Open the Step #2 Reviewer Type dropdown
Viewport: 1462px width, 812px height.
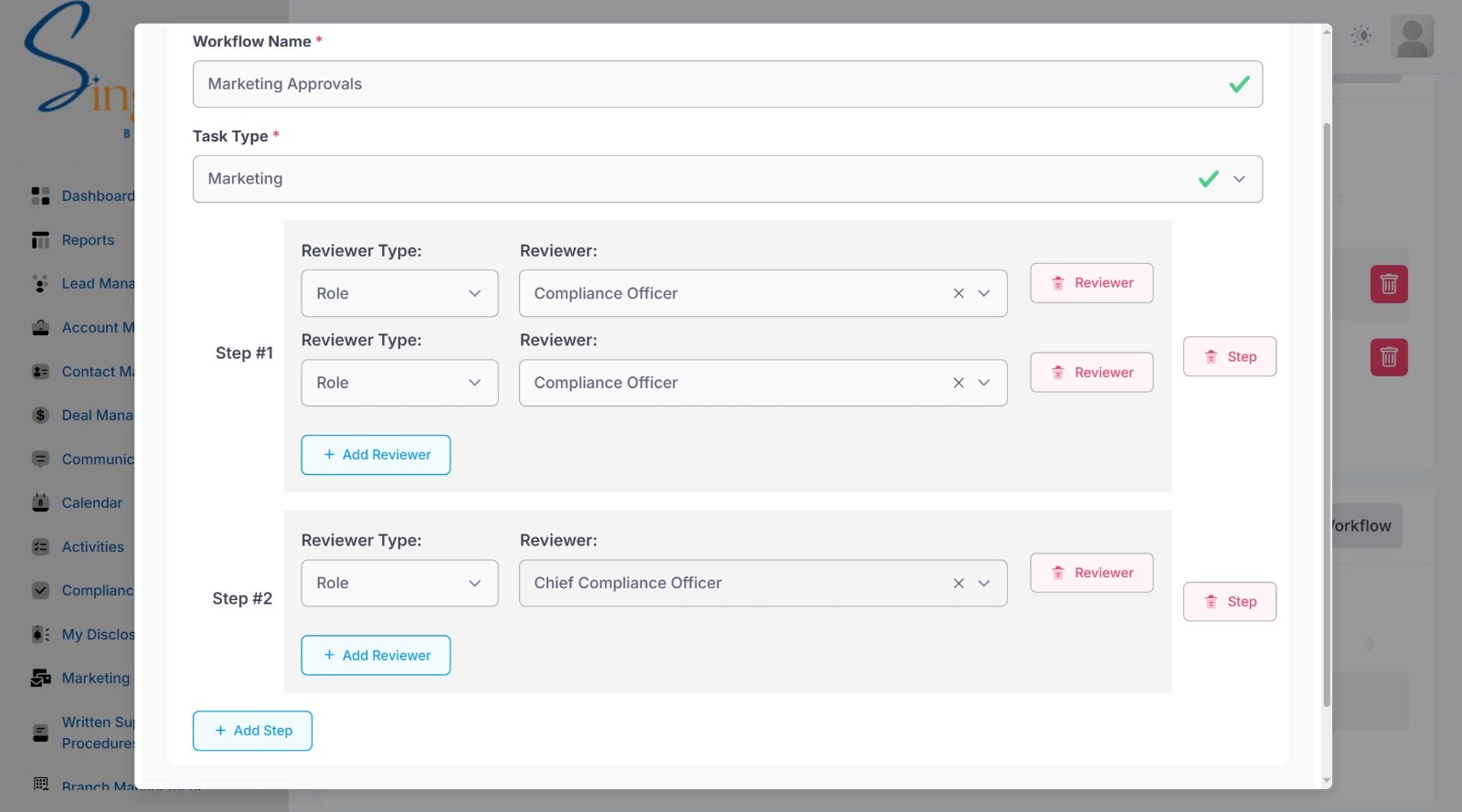click(x=399, y=584)
